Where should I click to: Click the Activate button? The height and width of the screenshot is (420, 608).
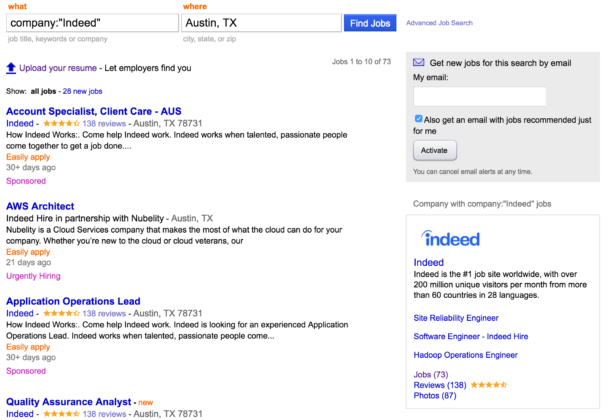click(x=435, y=150)
